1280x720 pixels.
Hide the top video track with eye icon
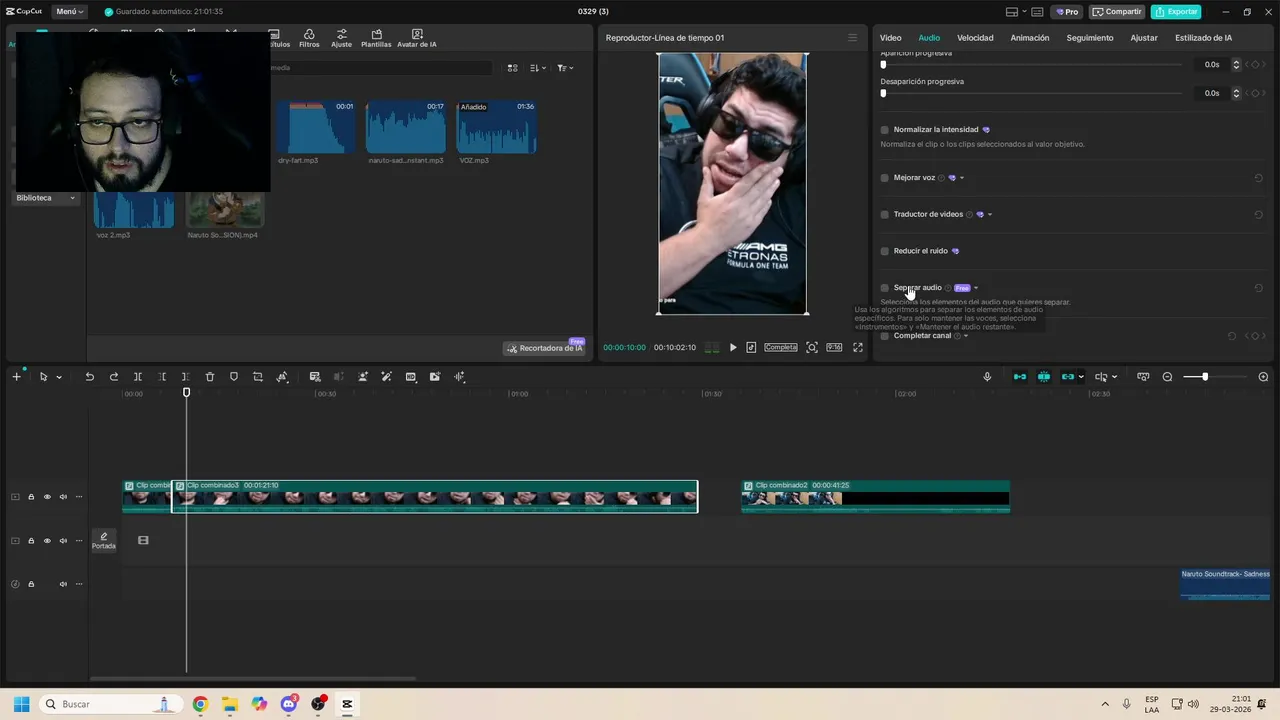click(x=47, y=497)
